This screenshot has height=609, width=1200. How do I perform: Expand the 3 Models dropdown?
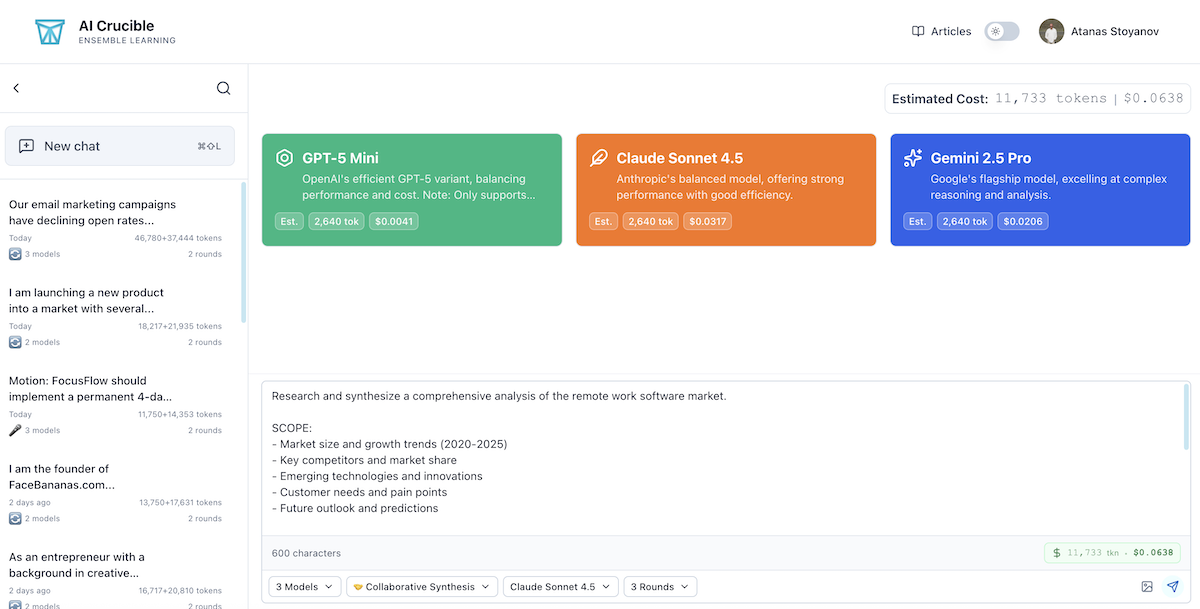click(x=305, y=587)
